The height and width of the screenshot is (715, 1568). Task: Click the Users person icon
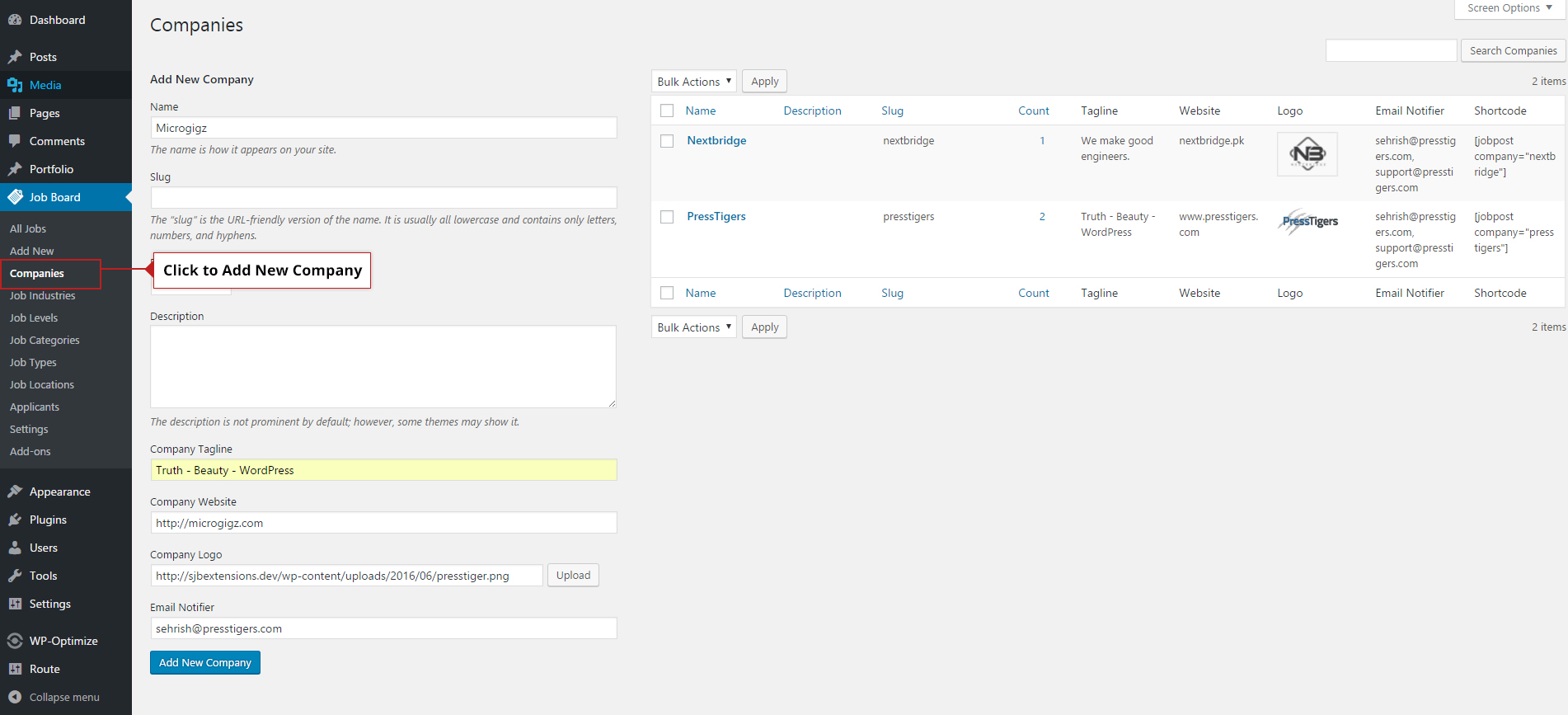point(15,548)
